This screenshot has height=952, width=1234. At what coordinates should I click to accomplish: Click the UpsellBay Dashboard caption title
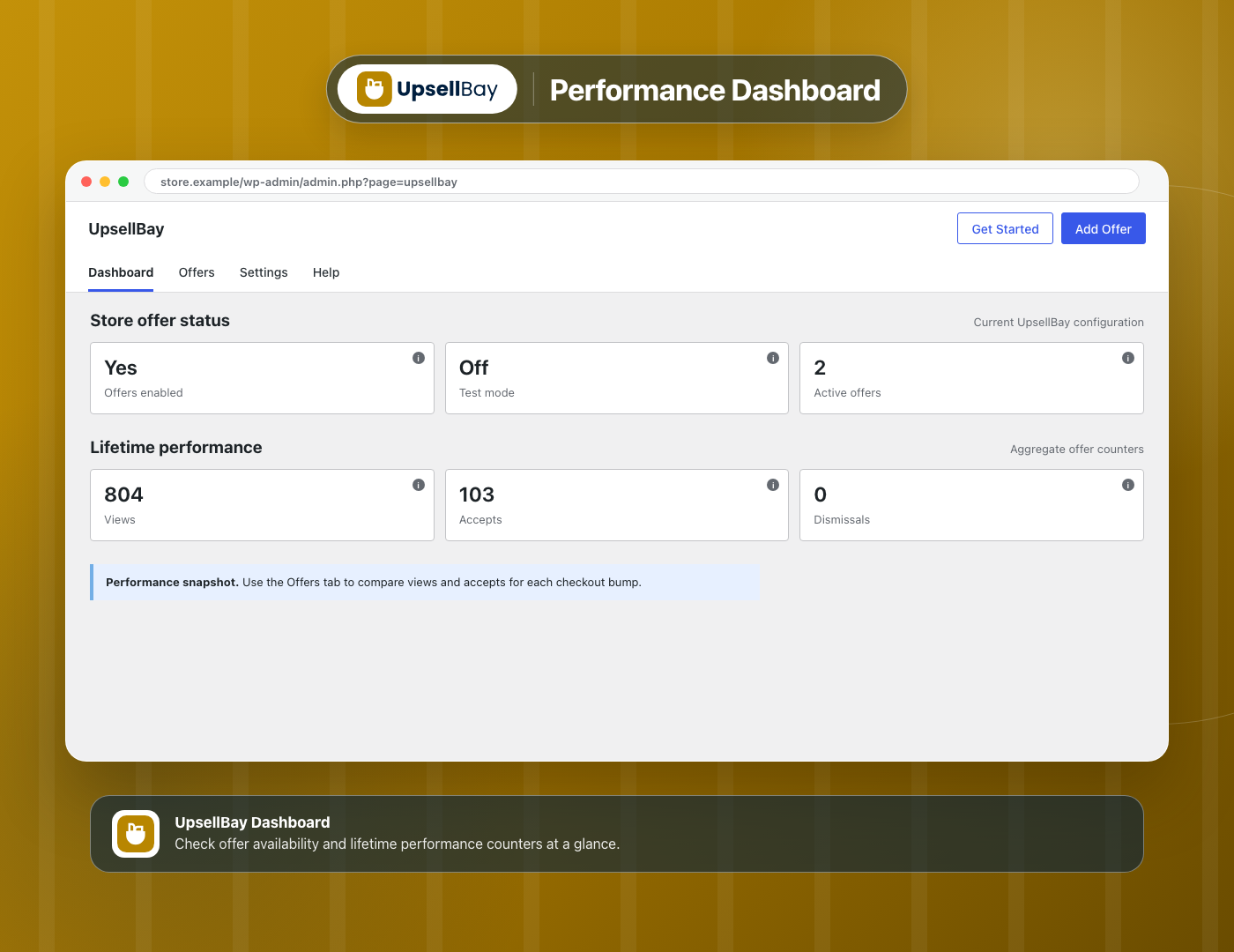(x=252, y=822)
